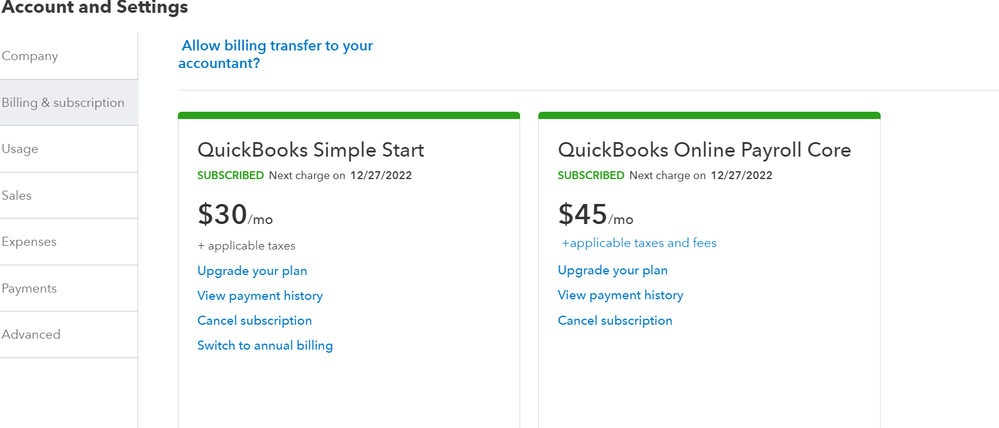Click the $45/mo price text
Viewport: 999px width, 428px height.
[x=595, y=215]
